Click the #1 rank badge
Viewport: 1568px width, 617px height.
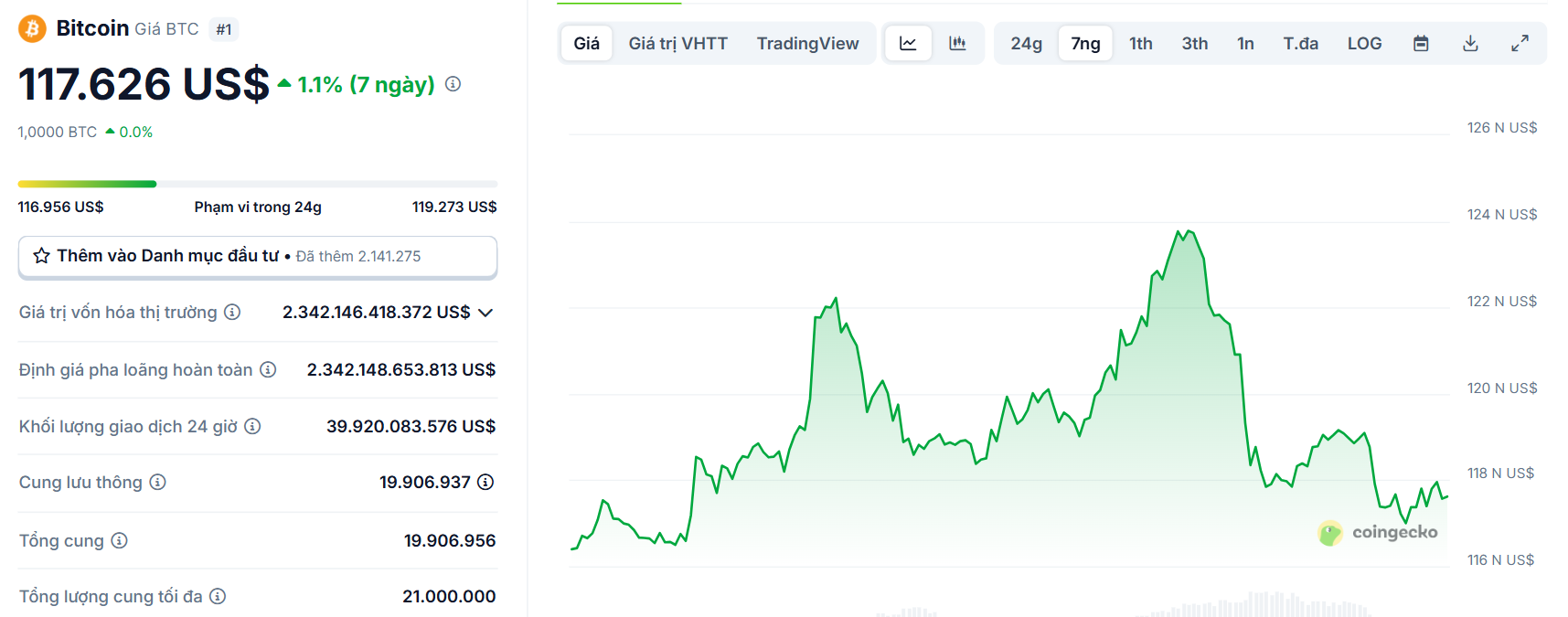click(224, 29)
